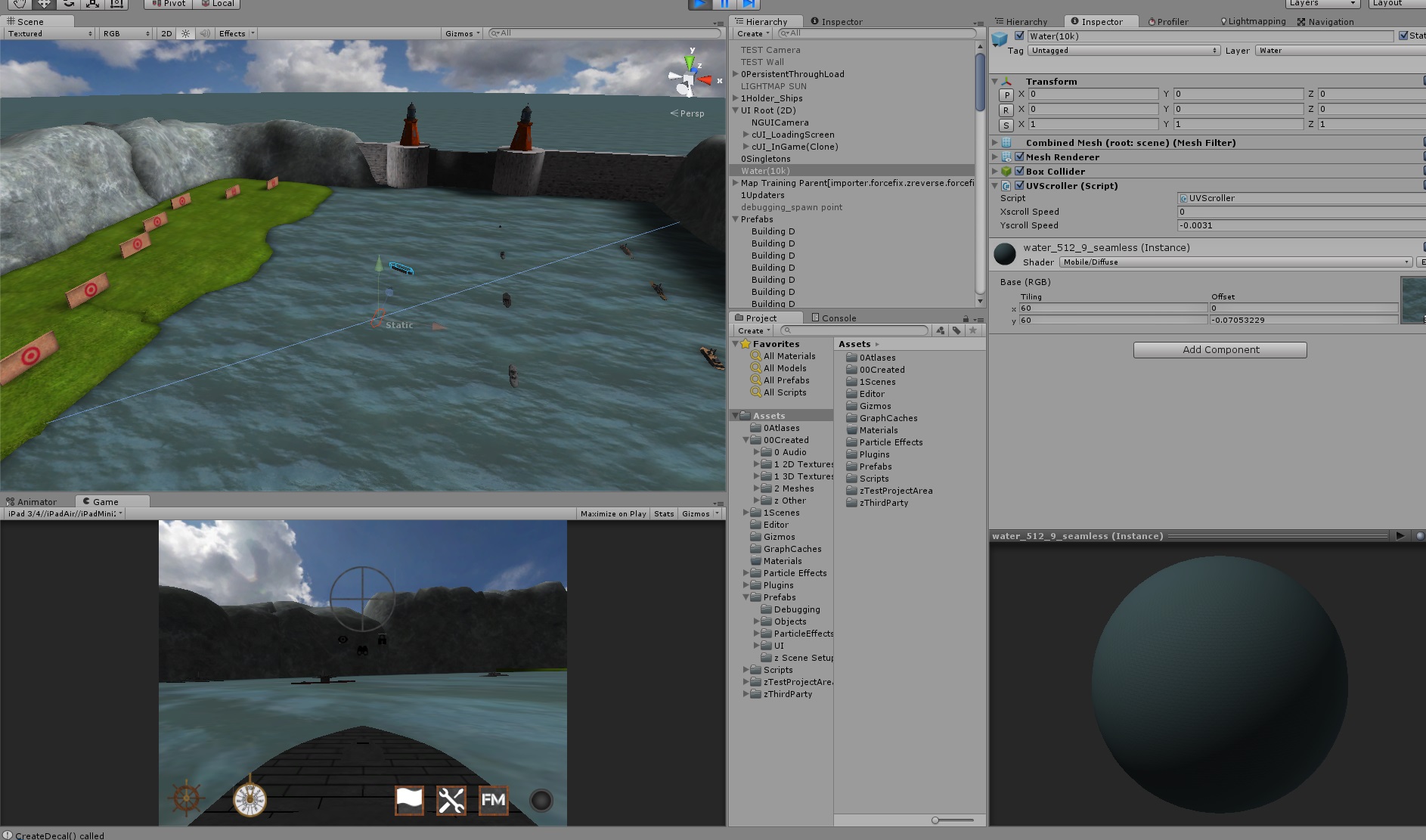Click the save search star icon
1426x840 pixels.
(973, 330)
